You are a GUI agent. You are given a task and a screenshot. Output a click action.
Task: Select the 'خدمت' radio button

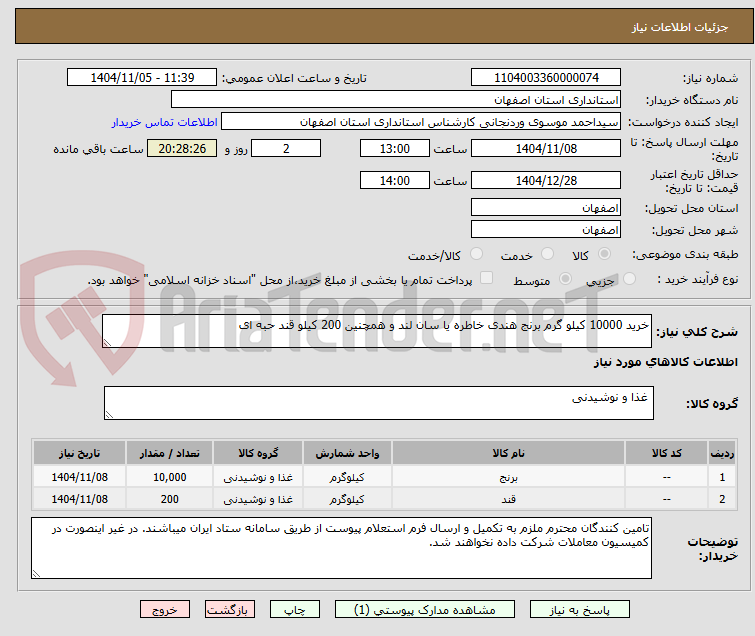(547, 254)
